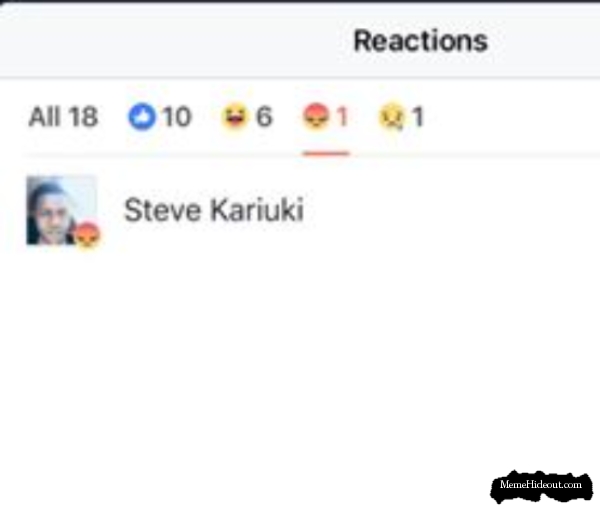This screenshot has height=510, width=600.
Task: Select the laughing Haha emoji icon
Action: pyautogui.click(x=234, y=116)
